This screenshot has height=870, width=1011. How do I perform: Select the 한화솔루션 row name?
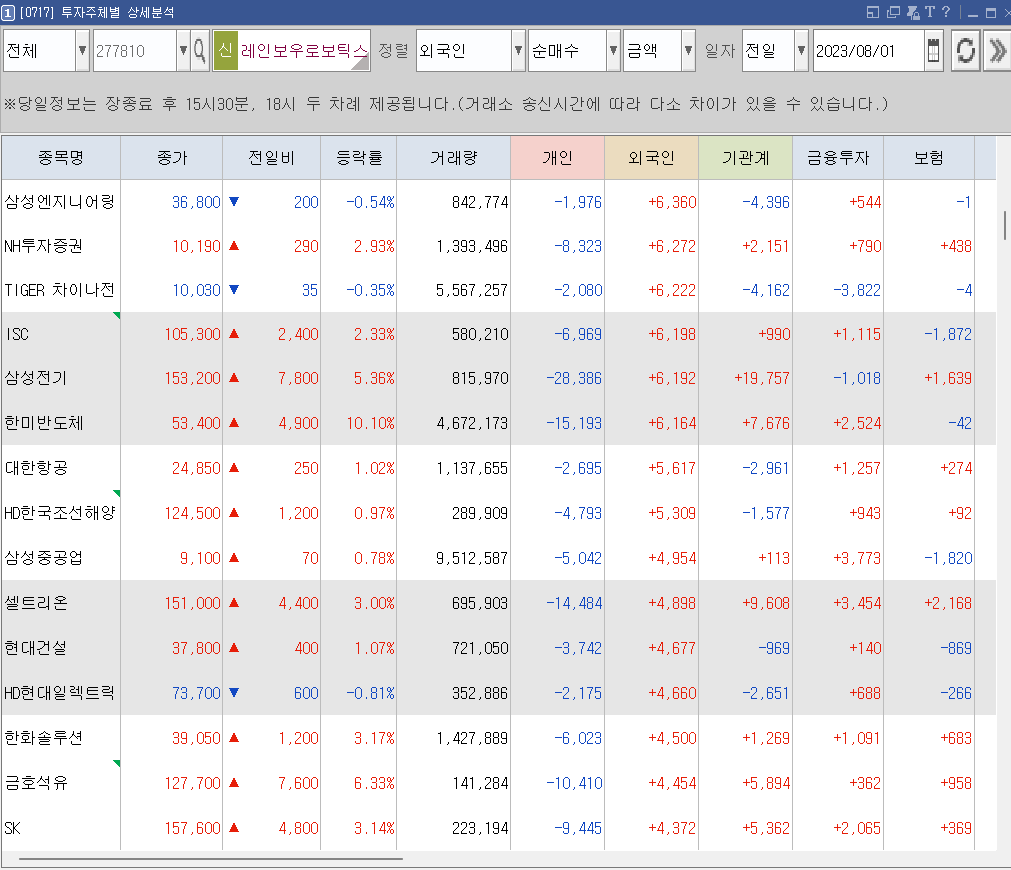pos(43,738)
